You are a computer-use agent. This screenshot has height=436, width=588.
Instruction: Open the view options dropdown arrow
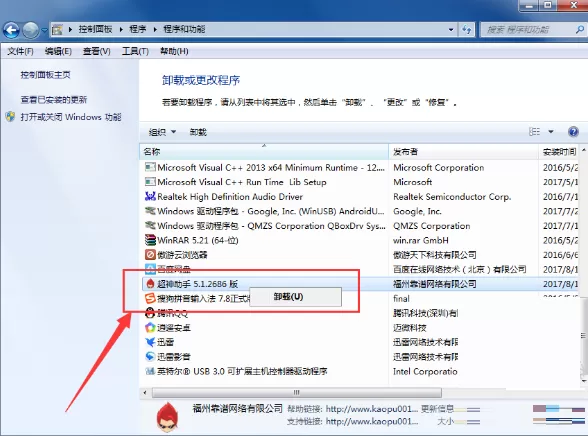pyautogui.click(x=550, y=132)
